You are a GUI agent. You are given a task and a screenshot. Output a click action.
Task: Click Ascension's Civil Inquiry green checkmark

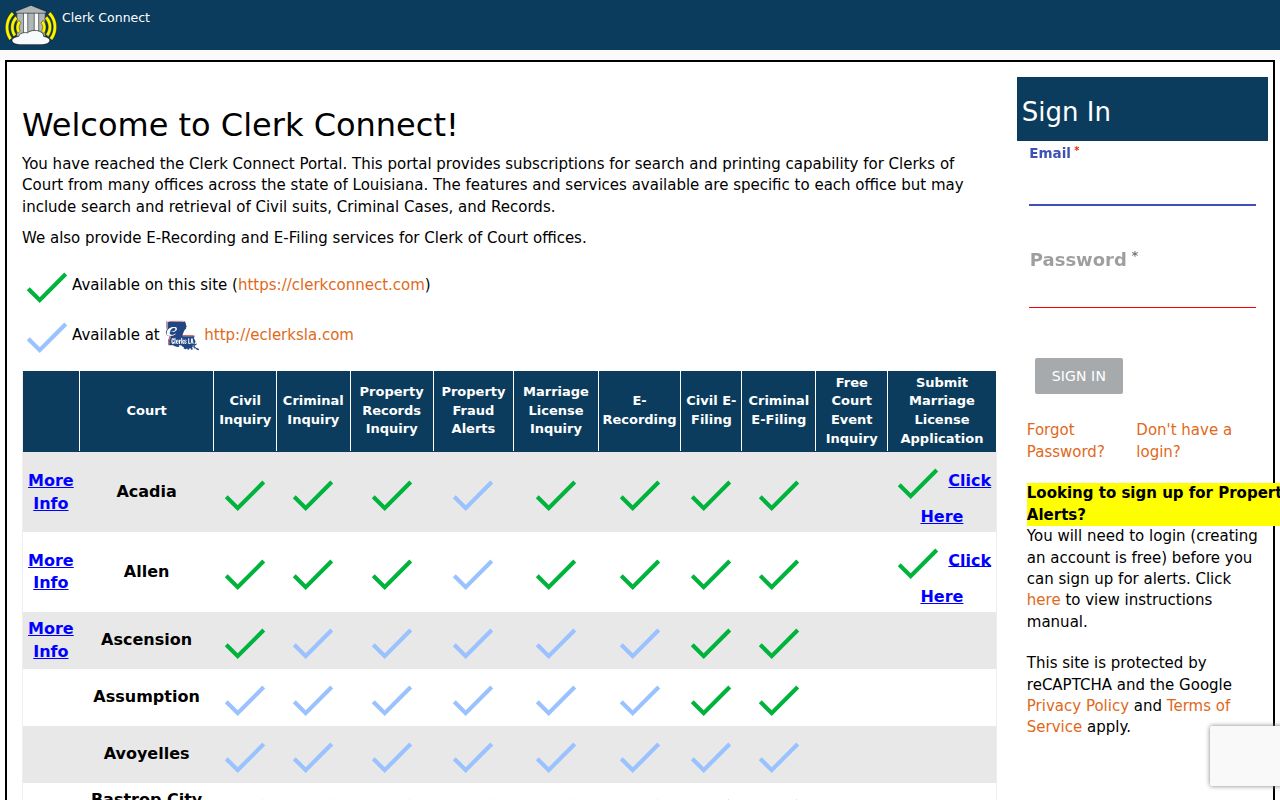245,643
